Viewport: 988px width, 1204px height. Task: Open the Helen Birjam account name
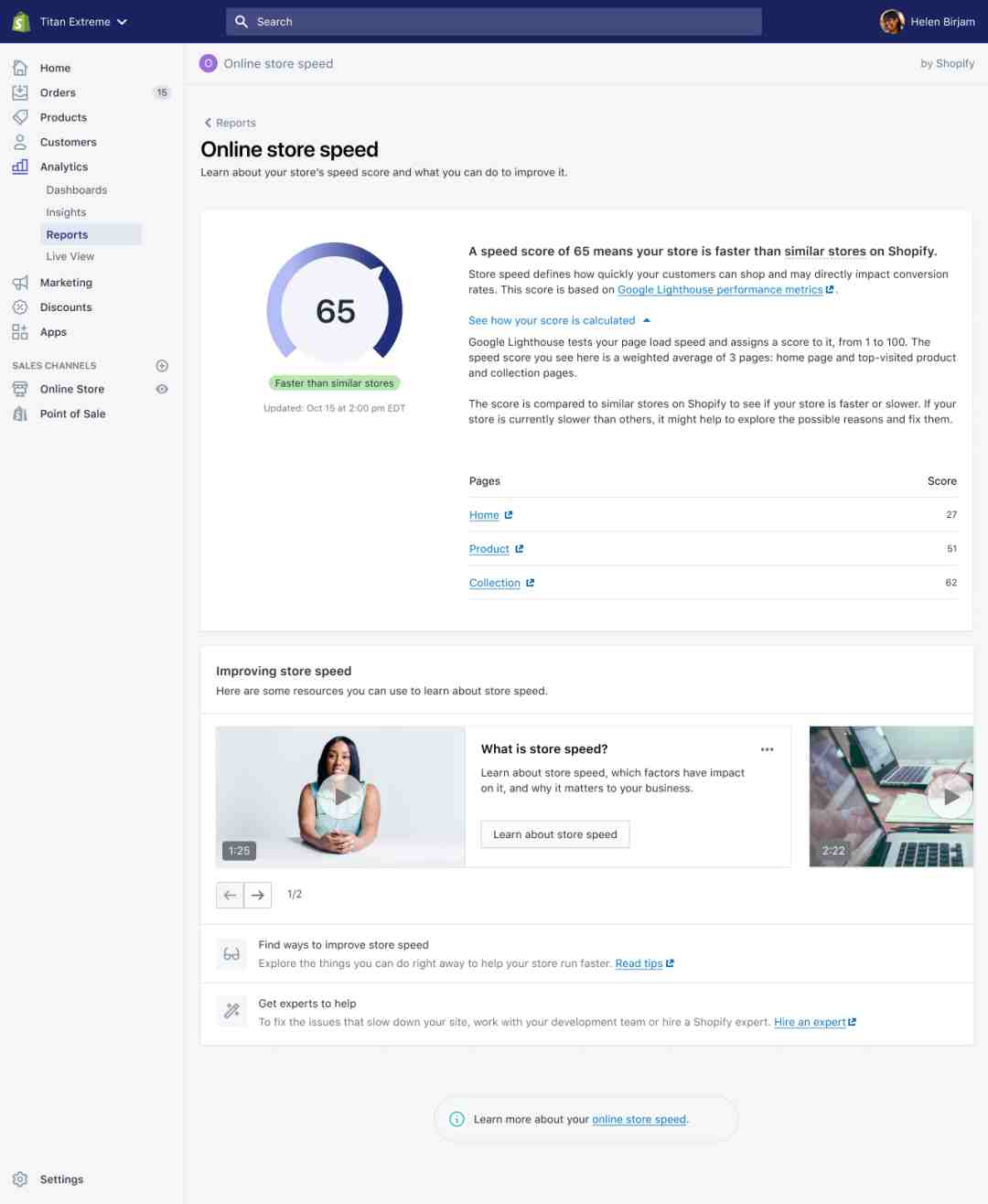click(x=942, y=22)
